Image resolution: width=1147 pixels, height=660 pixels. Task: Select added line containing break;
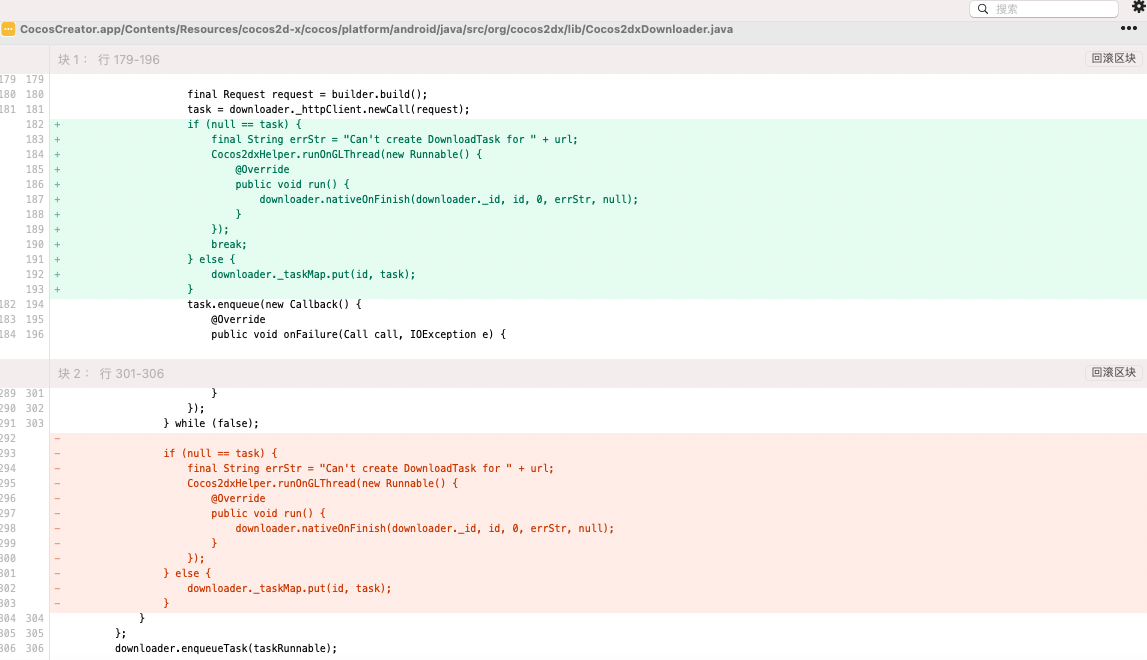tap(229, 245)
